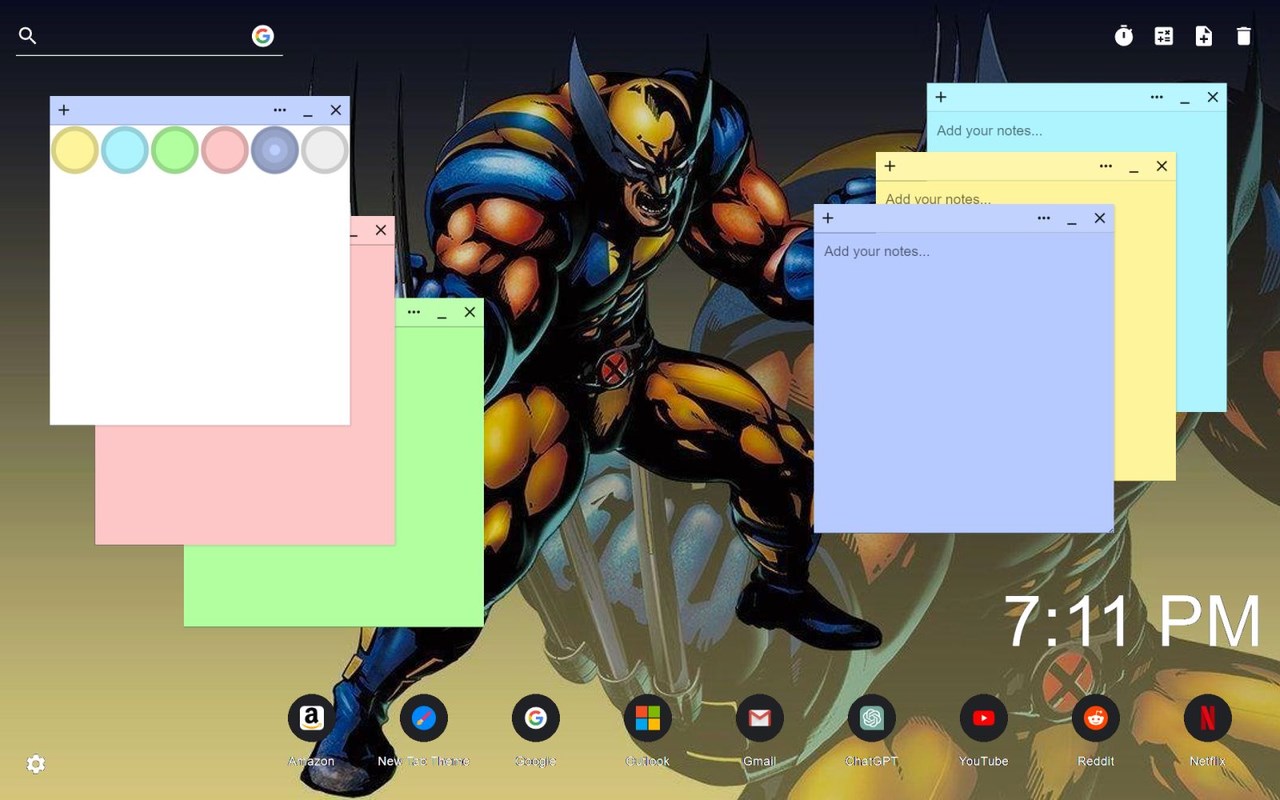Choose the white color swatch
The height and width of the screenshot is (800, 1280).
325,150
